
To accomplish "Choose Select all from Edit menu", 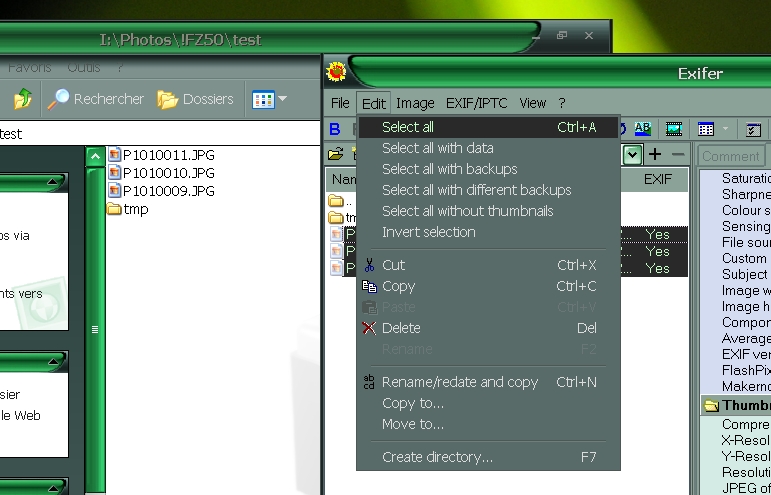I will coord(408,127).
